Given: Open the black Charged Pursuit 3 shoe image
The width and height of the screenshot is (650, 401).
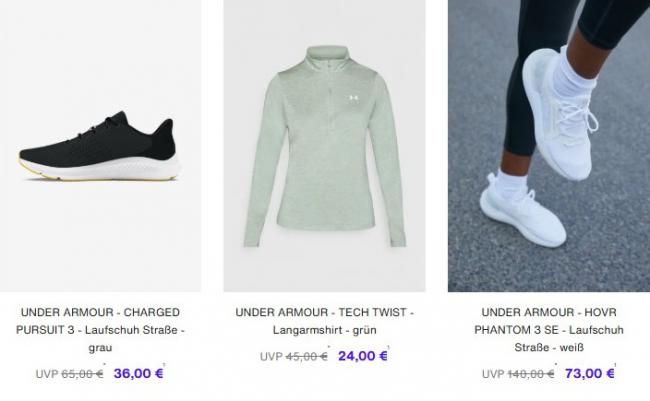Looking at the screenshot, I should (100, 146).
